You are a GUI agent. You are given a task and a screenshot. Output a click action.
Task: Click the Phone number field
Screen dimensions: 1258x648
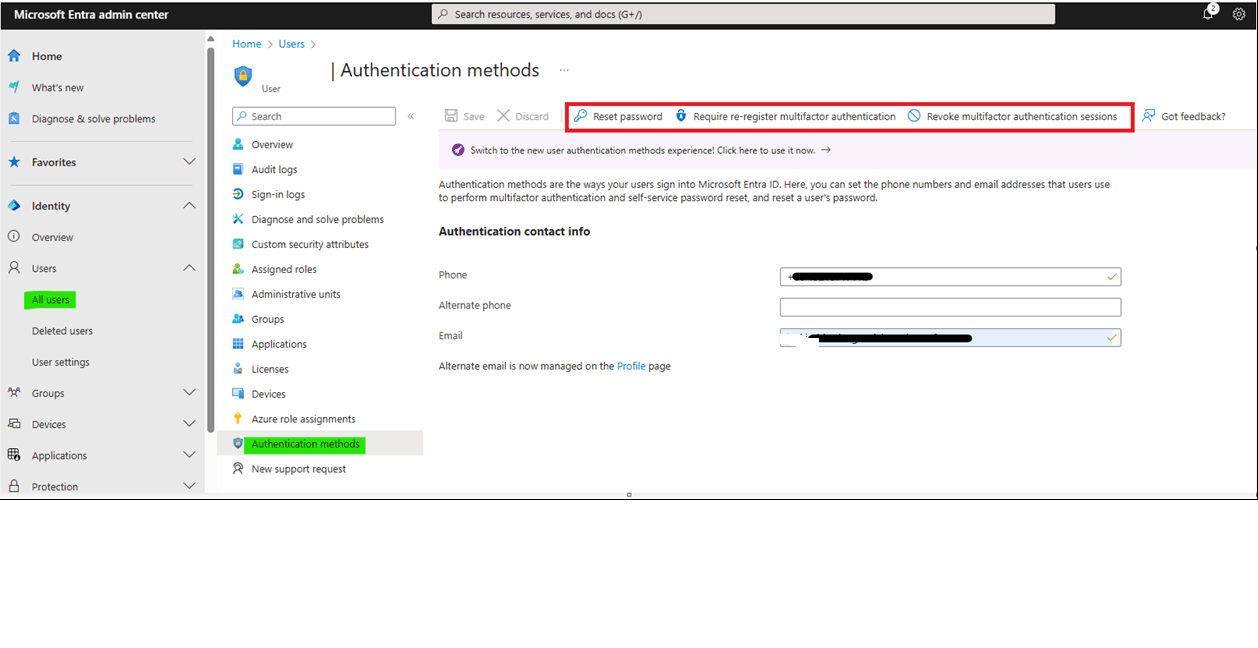coord(950,276)
